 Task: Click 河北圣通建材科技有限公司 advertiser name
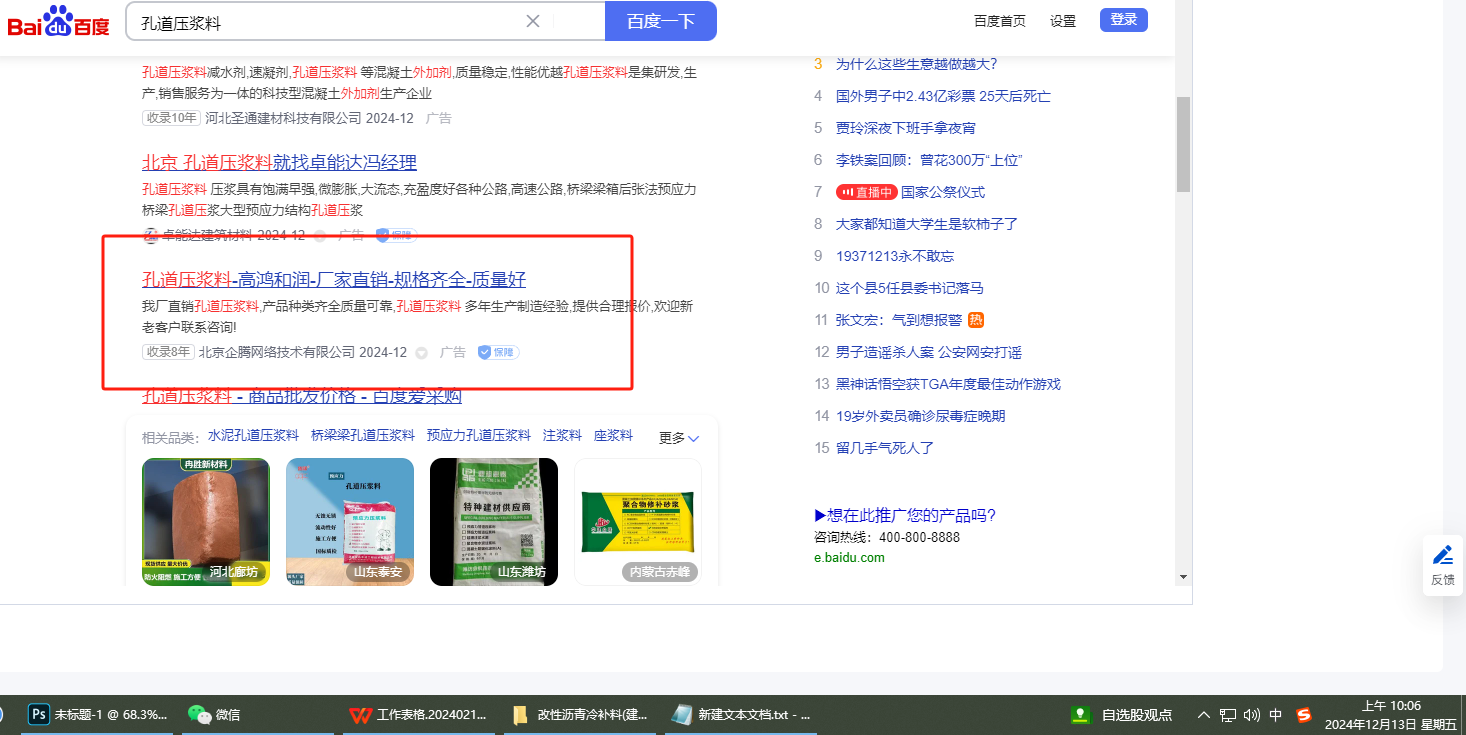coord(283,118)
